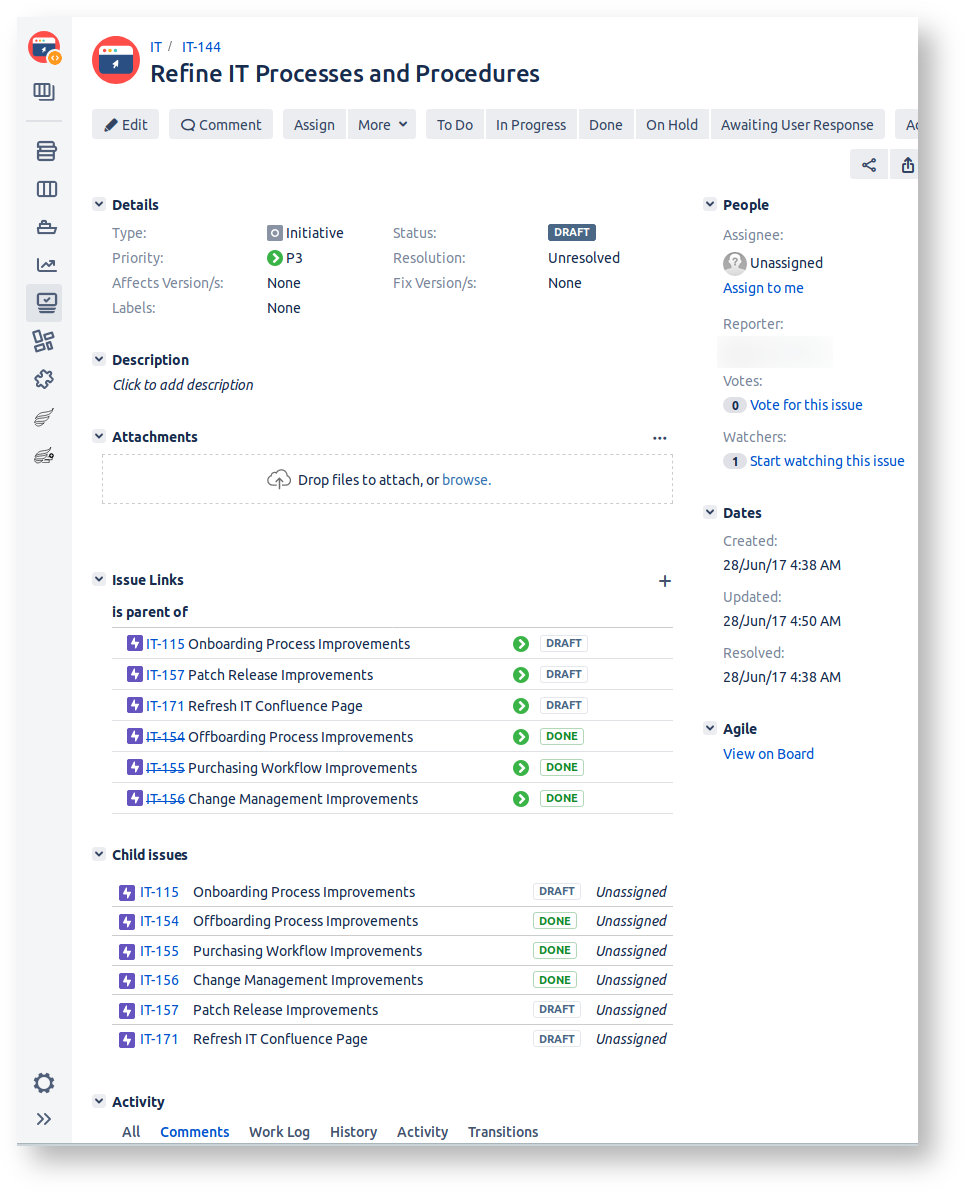Switch to the Work Log tab
The width and height of the screenshot is (966, 1194).
click(279, 1132)
